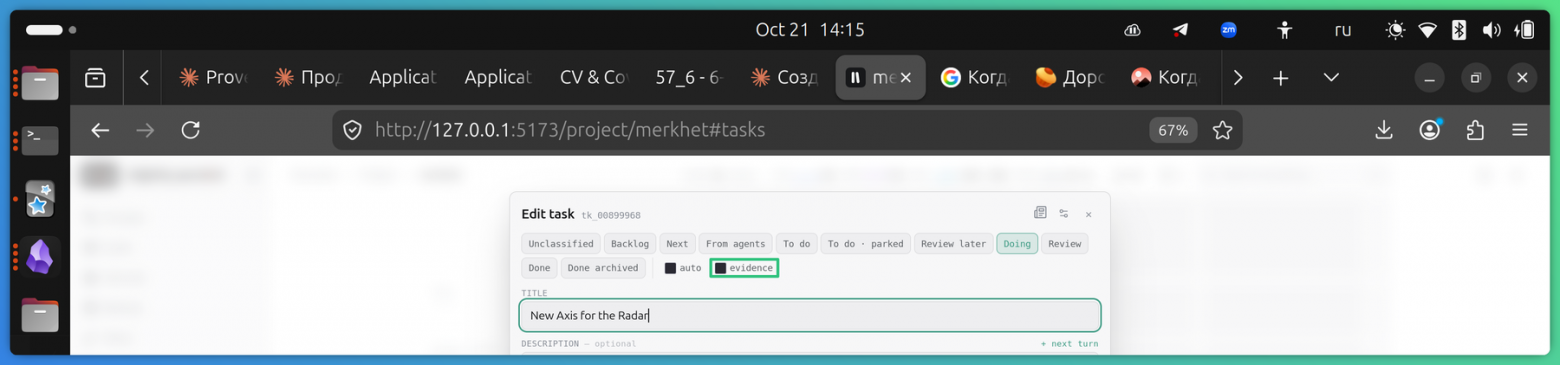Open the accessibility menu
Image resolution: width=1560 pixels, height=365 pixels.
click(1285, 30)
